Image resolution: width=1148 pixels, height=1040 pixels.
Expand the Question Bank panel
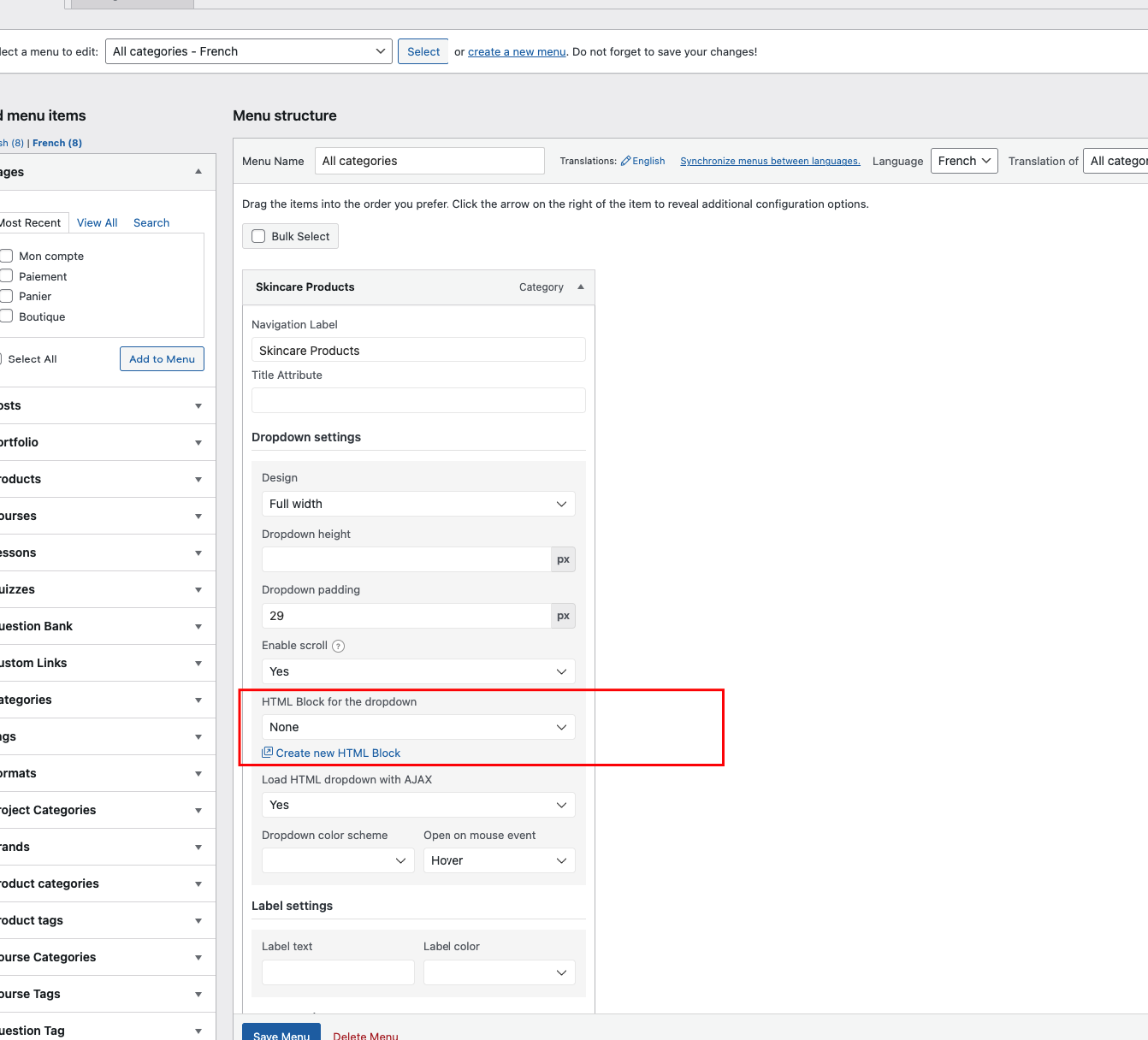coord(198,627)
